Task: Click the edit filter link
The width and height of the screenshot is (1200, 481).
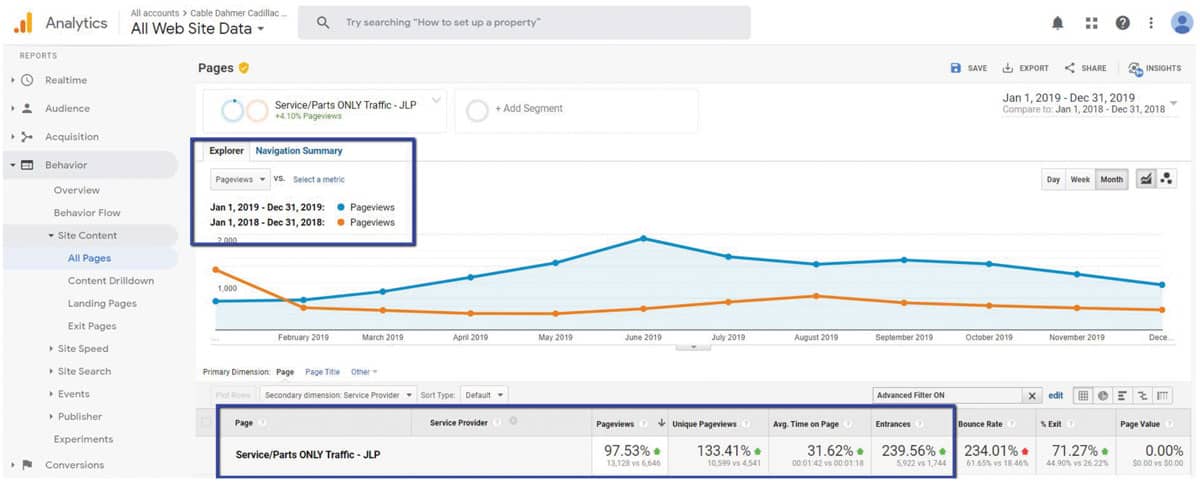Action: click(x=1055, y=396)
